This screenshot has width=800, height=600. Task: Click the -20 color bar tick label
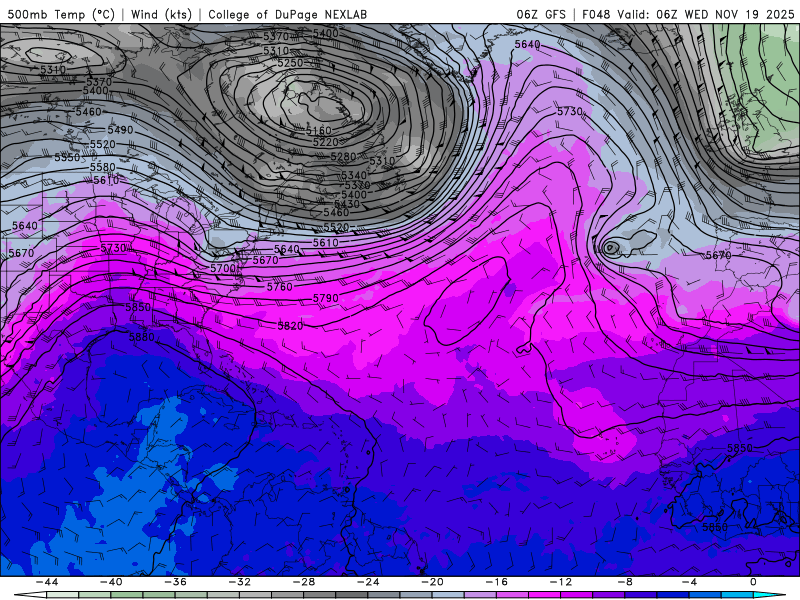pyautogui.click(x=433, y=582)
